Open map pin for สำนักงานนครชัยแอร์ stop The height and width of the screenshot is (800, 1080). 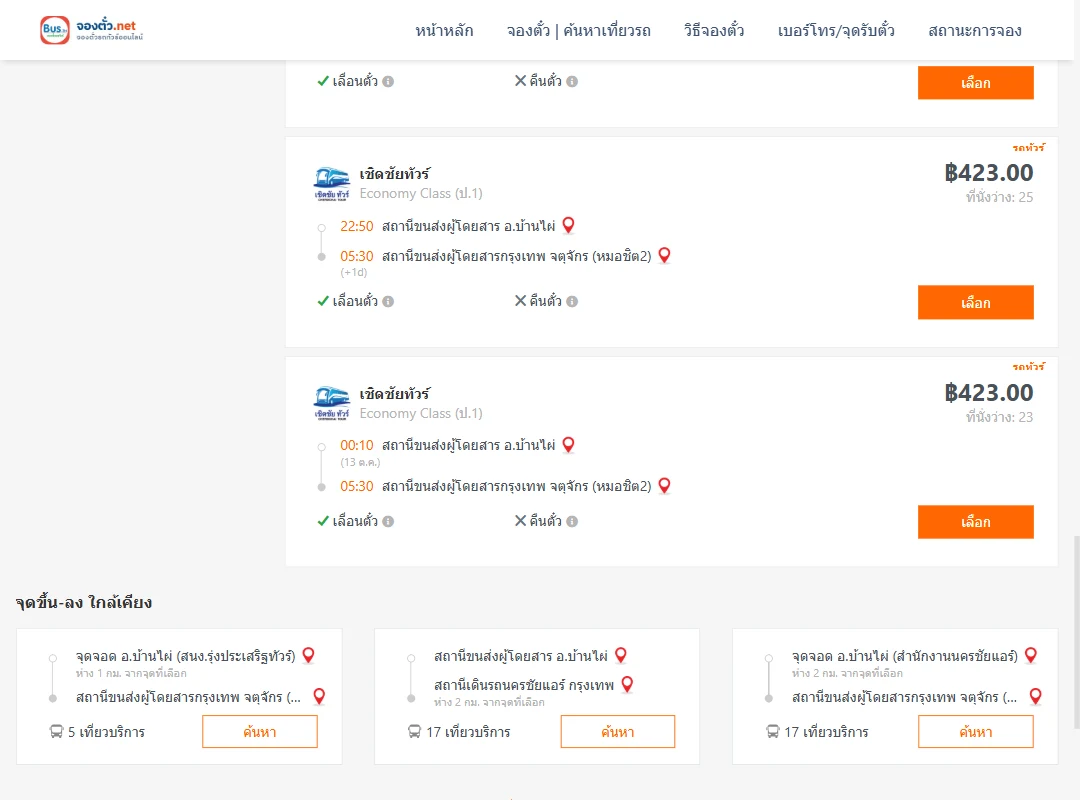point(1030,655)
